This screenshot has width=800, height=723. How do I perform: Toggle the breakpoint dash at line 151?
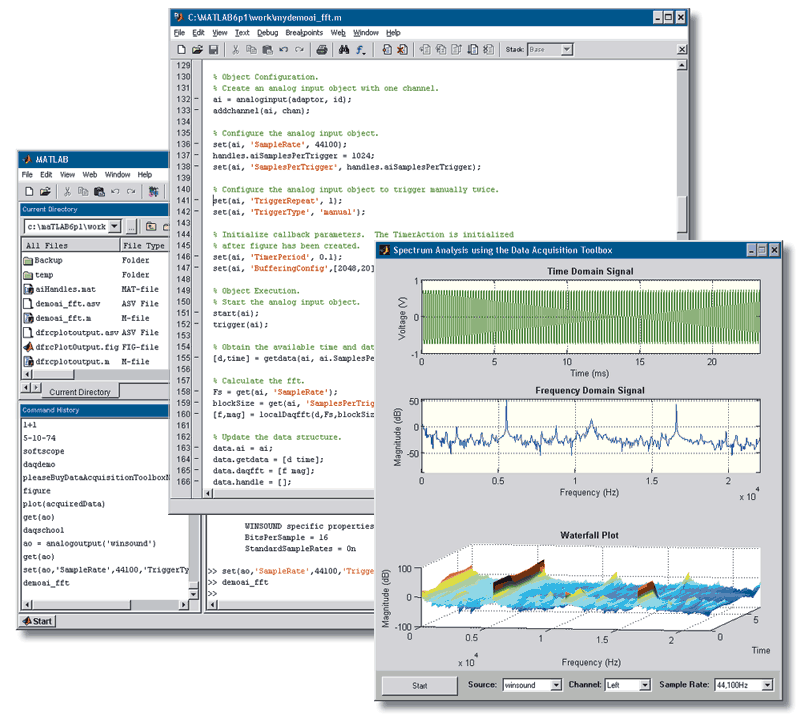[196, 313]
